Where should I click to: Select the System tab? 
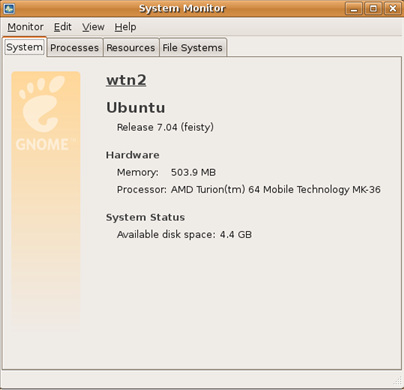pyautogui.click(x=24, y=47)
